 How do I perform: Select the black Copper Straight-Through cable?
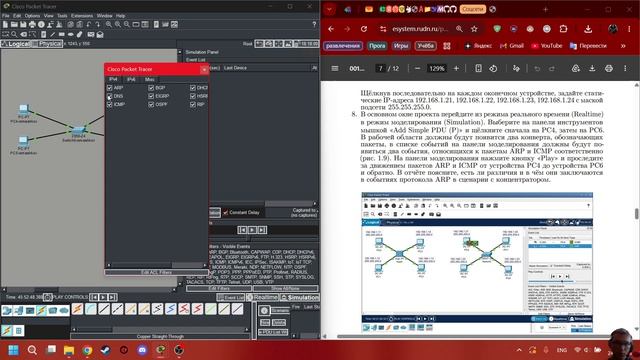[x=104, y=309]
